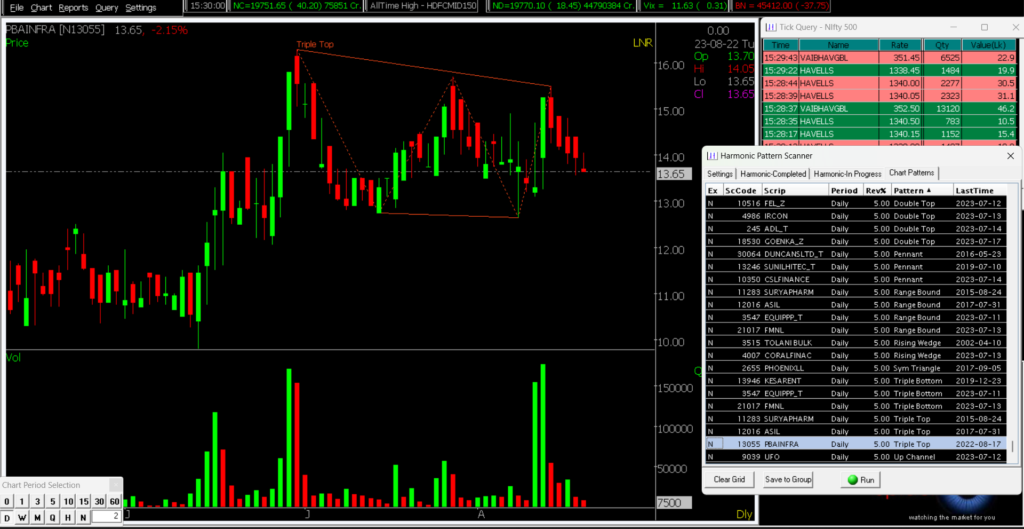Select the H period button

click(x=69, y=517)
